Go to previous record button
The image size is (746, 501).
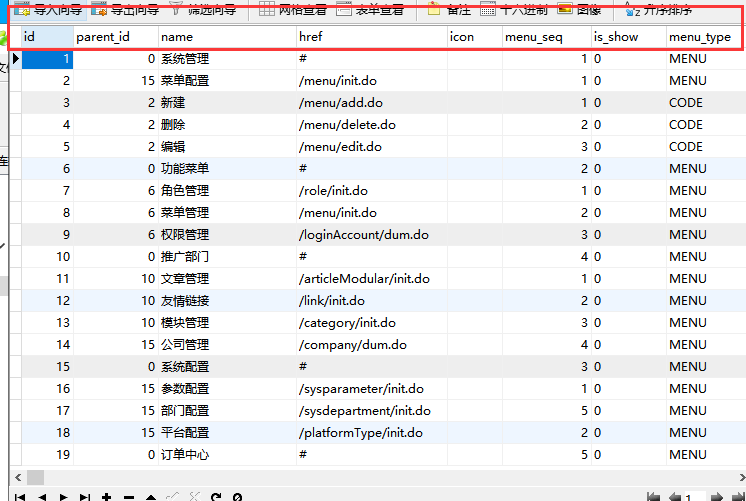pyautogui.click(x=42, y=497)
